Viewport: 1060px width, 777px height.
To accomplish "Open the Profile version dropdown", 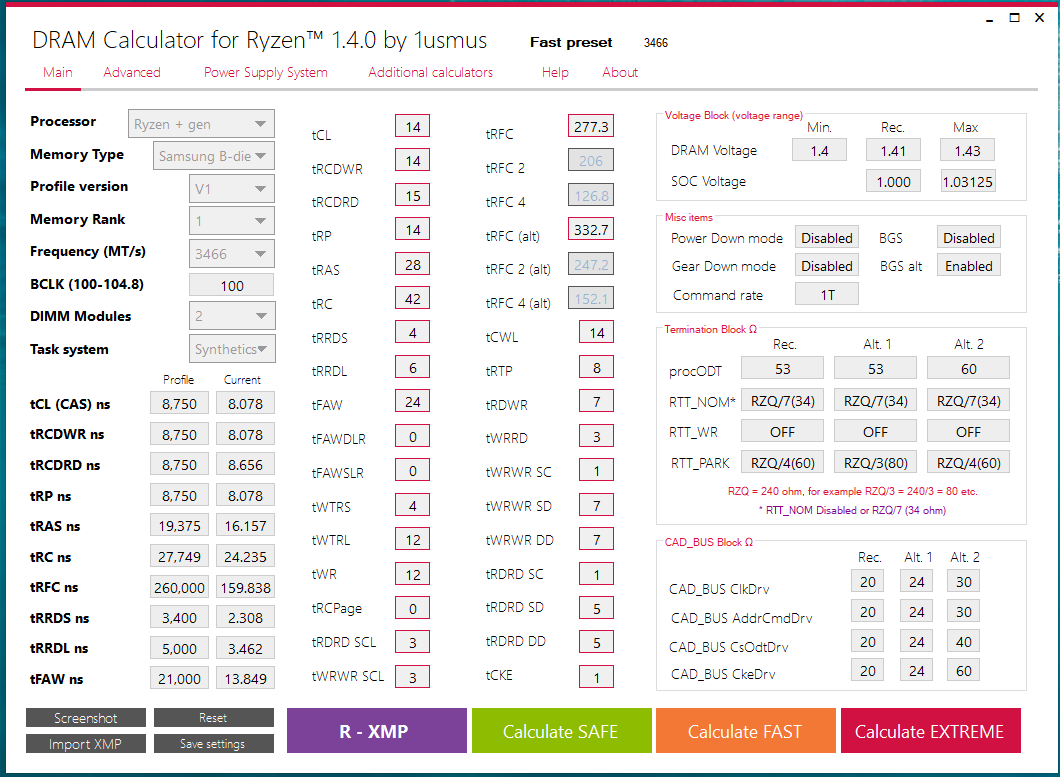I will point(232,189).
